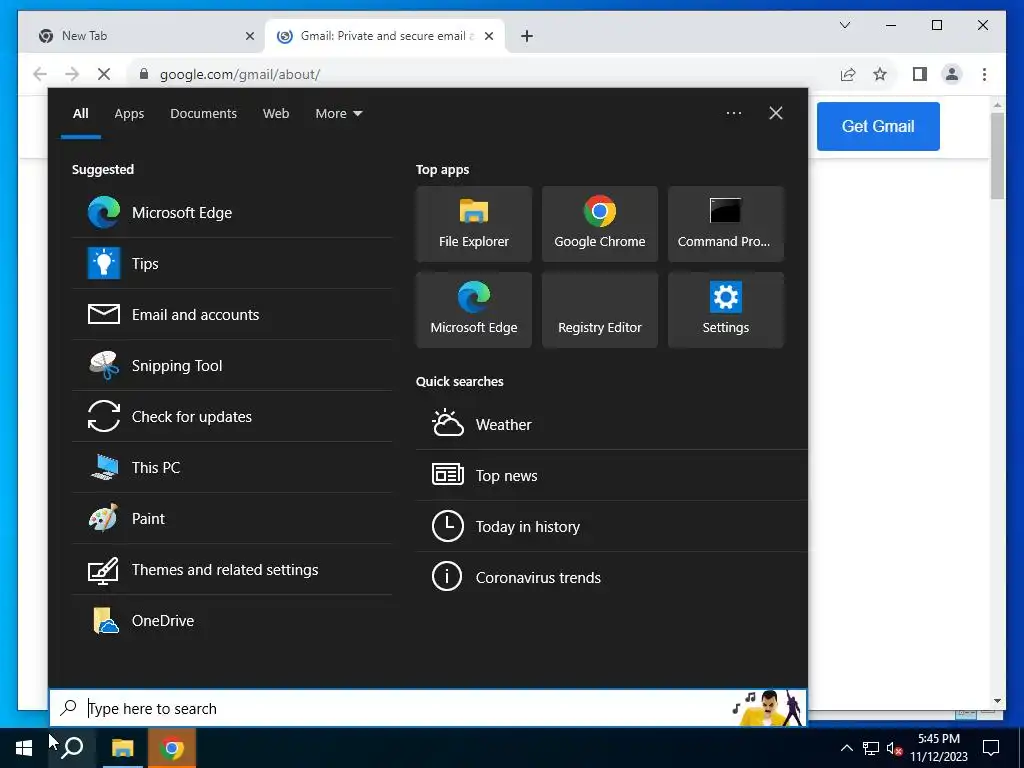This screenshot has width=1024, height=768.
Task: Go back in Chrome
Action: coord(40,74)
